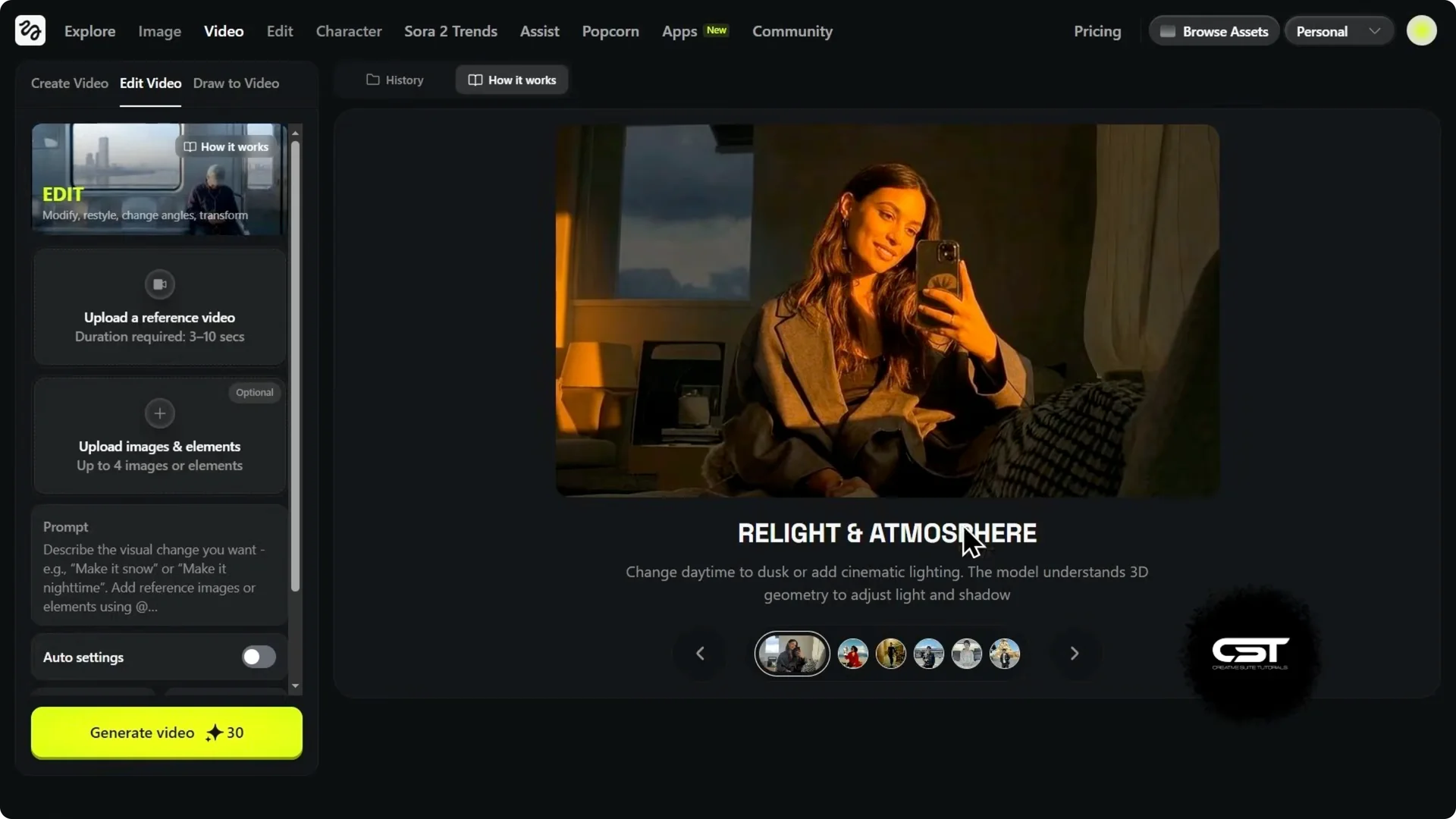Select the second example thumbnail in carousel
This screenshot has width=1456, height=819.
pos(852,654)
